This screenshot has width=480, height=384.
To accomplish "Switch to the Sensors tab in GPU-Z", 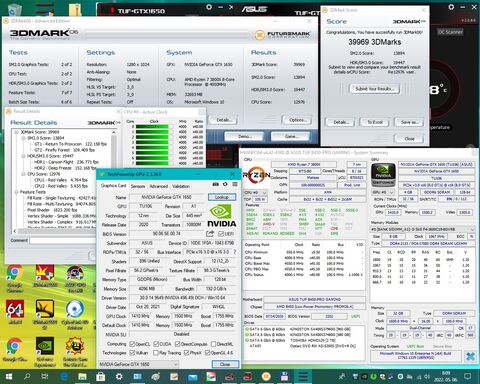I will [138, 186].
